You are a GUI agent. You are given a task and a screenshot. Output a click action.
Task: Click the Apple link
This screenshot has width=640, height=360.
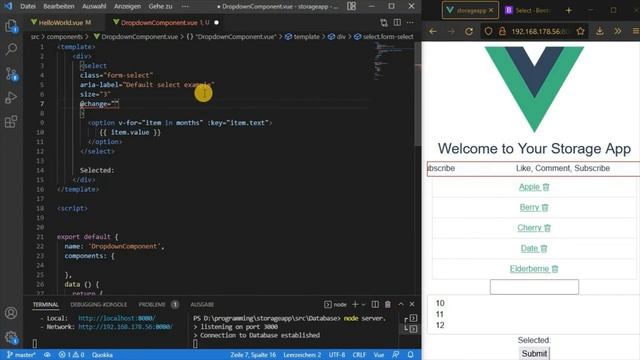coord(529,187)
